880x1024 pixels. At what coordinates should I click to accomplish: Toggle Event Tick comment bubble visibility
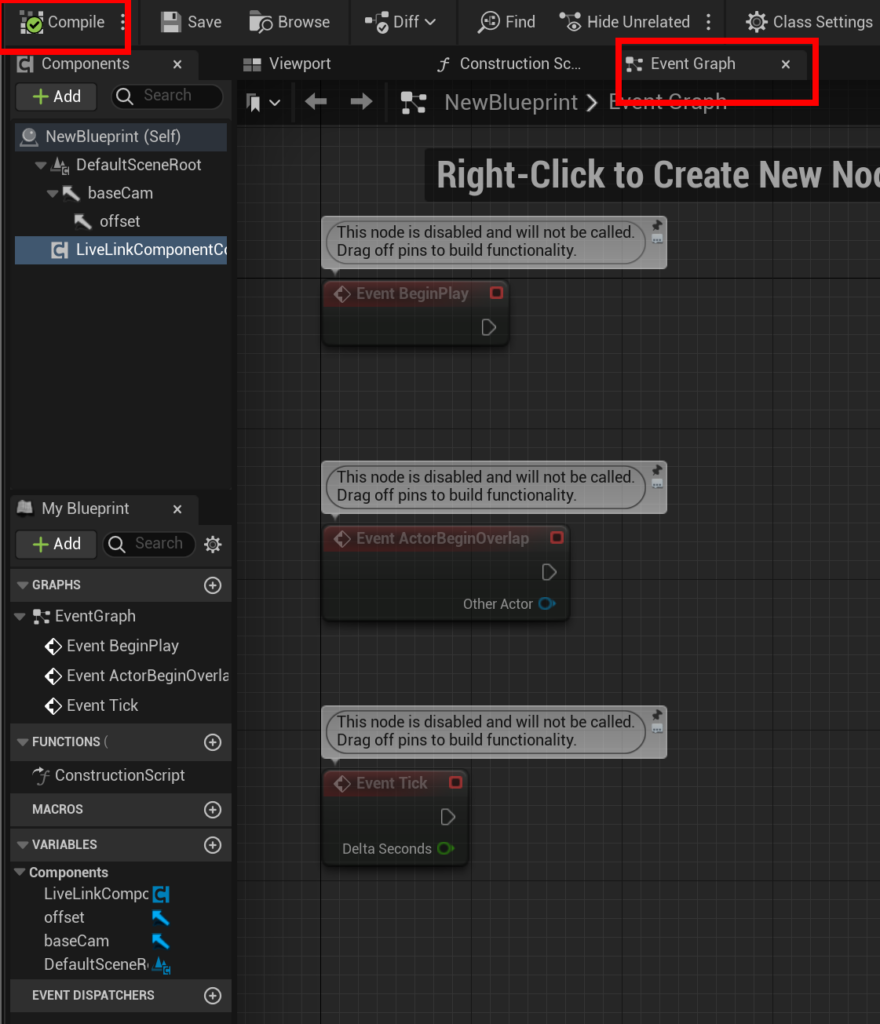tap(657, 729)
